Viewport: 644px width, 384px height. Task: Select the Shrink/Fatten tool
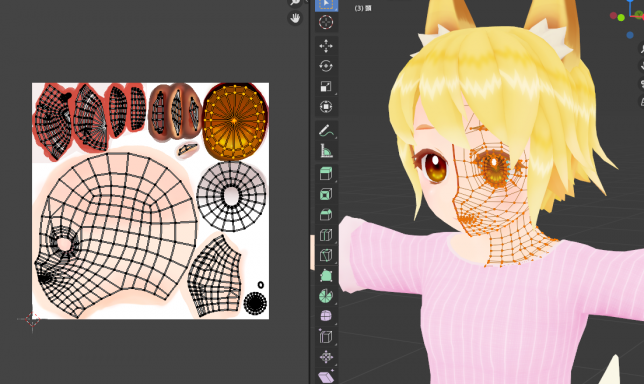click(327, 357)
